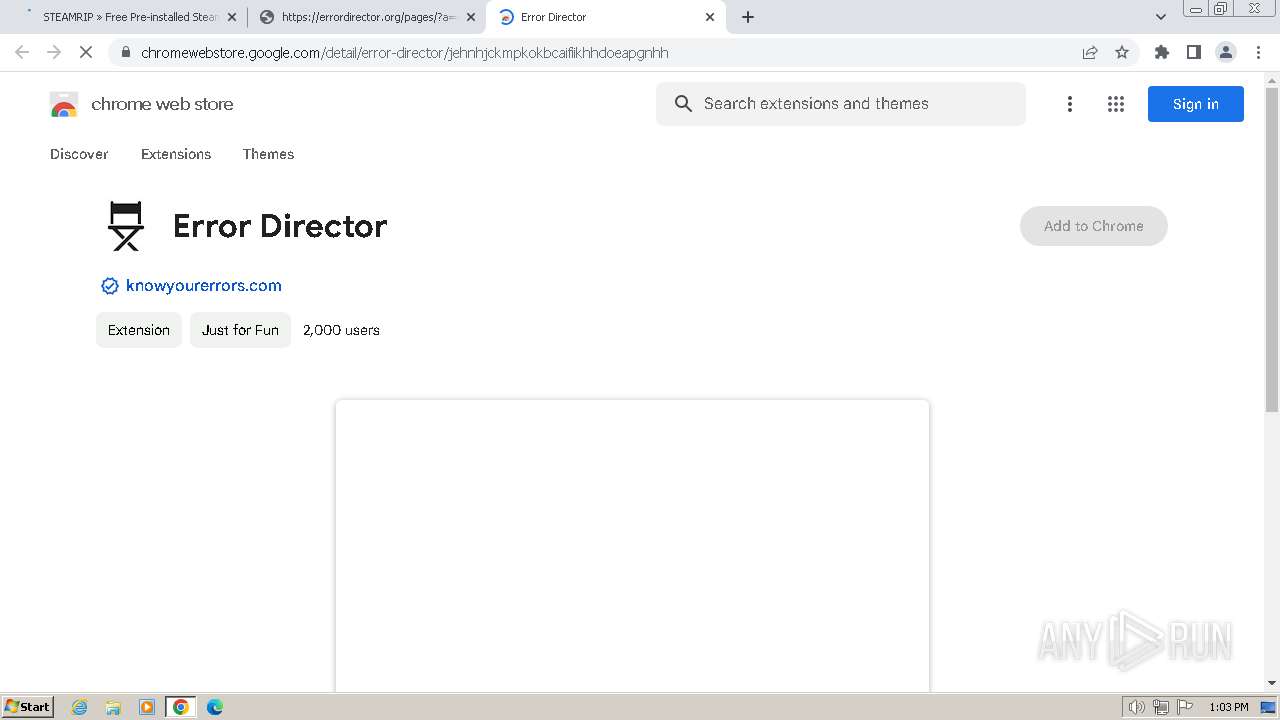This screenshot has width=1280, height=720.
Task: Focus the Search extensions and themes field
Action: click(841, 104)
